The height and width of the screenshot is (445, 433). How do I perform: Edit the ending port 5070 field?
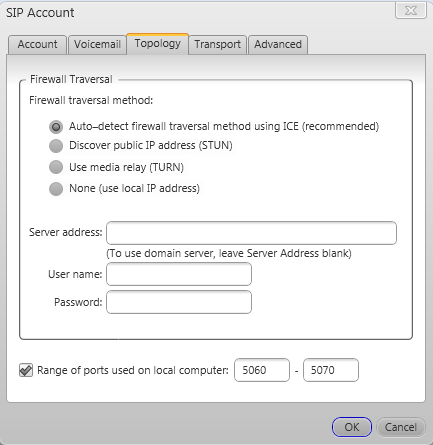click(331, 370)
